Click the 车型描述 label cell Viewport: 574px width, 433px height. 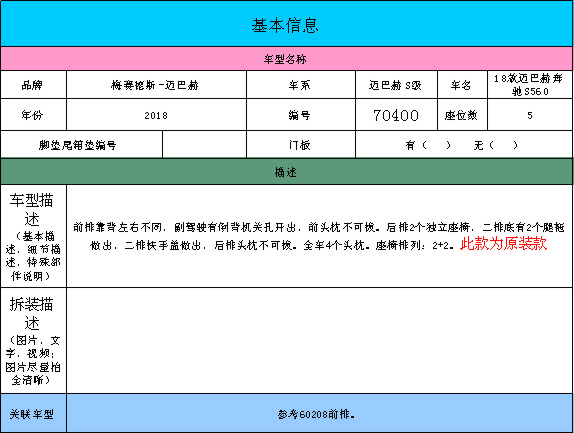click(x=33, y=236)
